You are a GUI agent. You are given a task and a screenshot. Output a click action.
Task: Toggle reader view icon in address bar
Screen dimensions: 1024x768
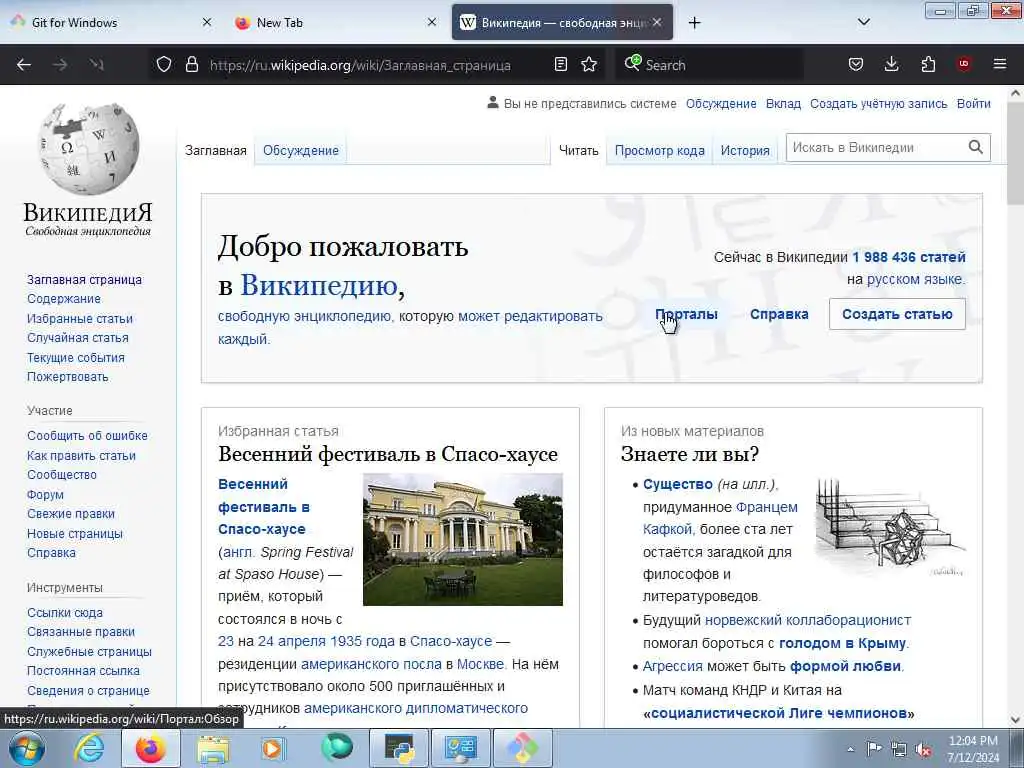[x=560, y=65]
